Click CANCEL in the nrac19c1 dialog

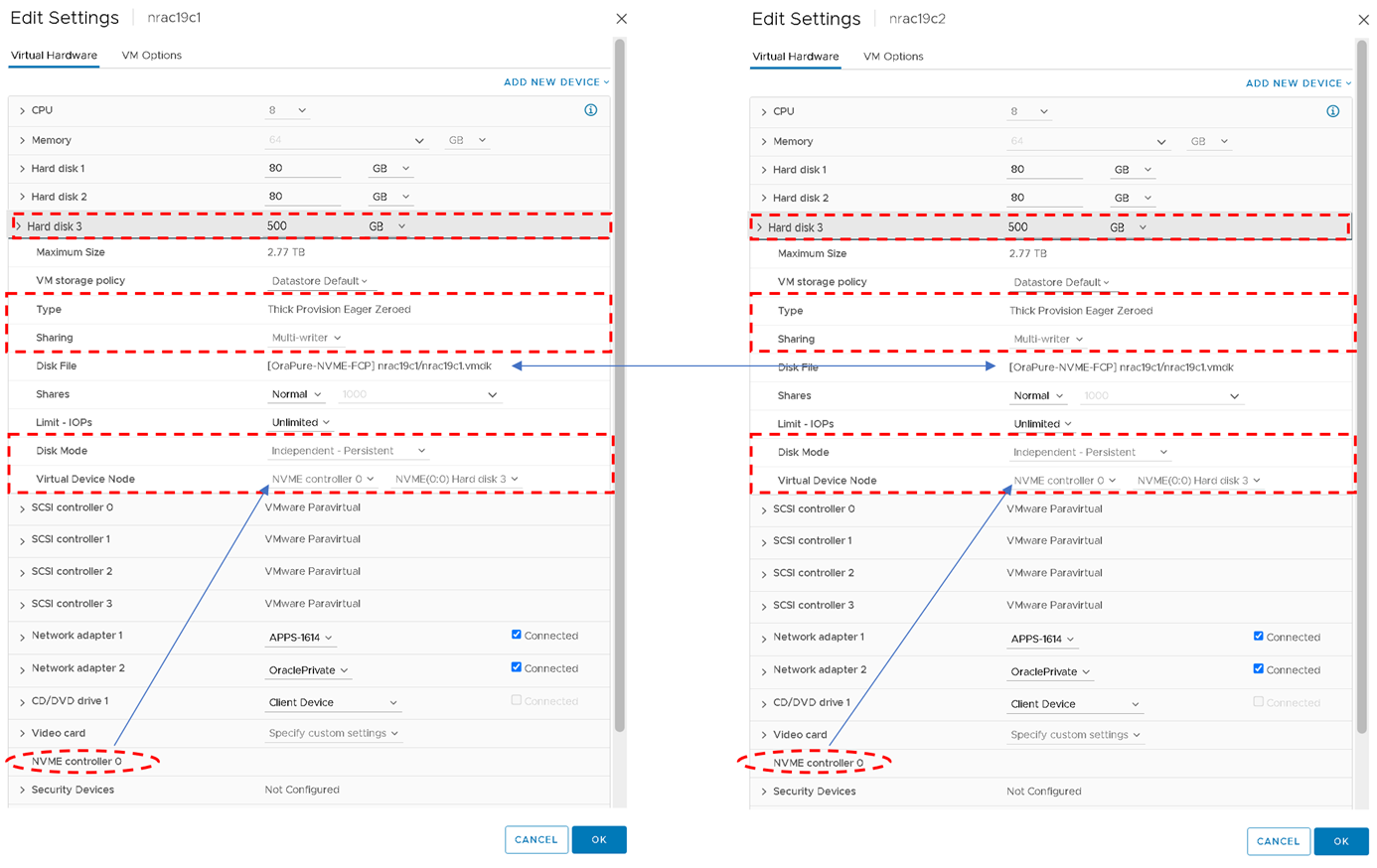click(536, 839)
